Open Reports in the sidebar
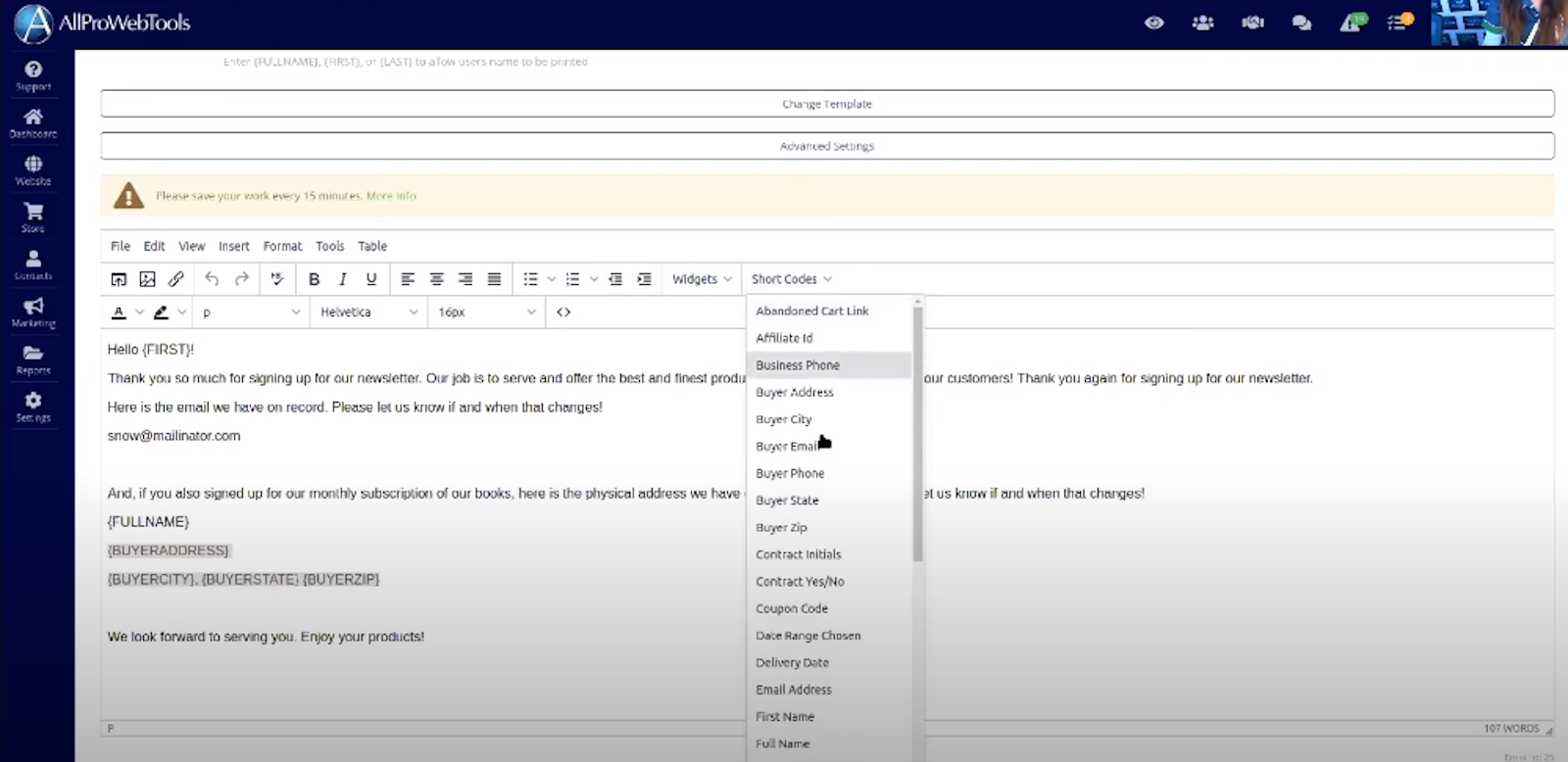 [33, 359]
